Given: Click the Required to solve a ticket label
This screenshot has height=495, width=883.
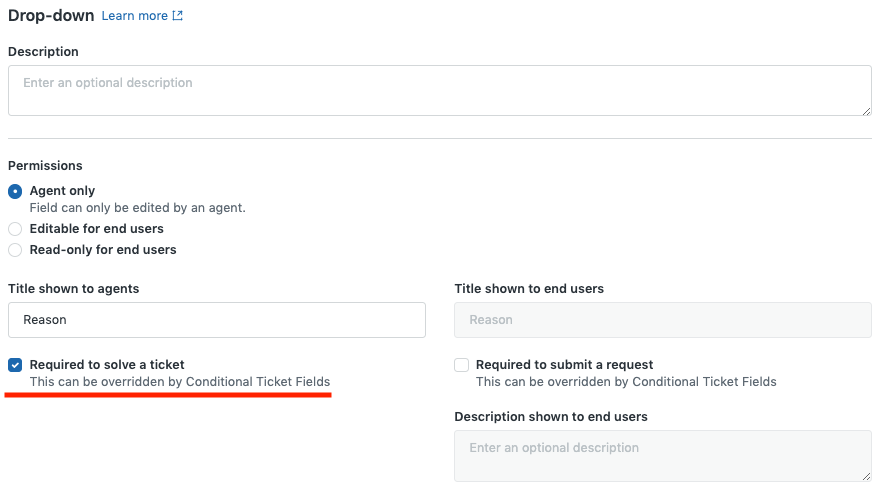Looking at the screenshot, I should click(107, 365).
